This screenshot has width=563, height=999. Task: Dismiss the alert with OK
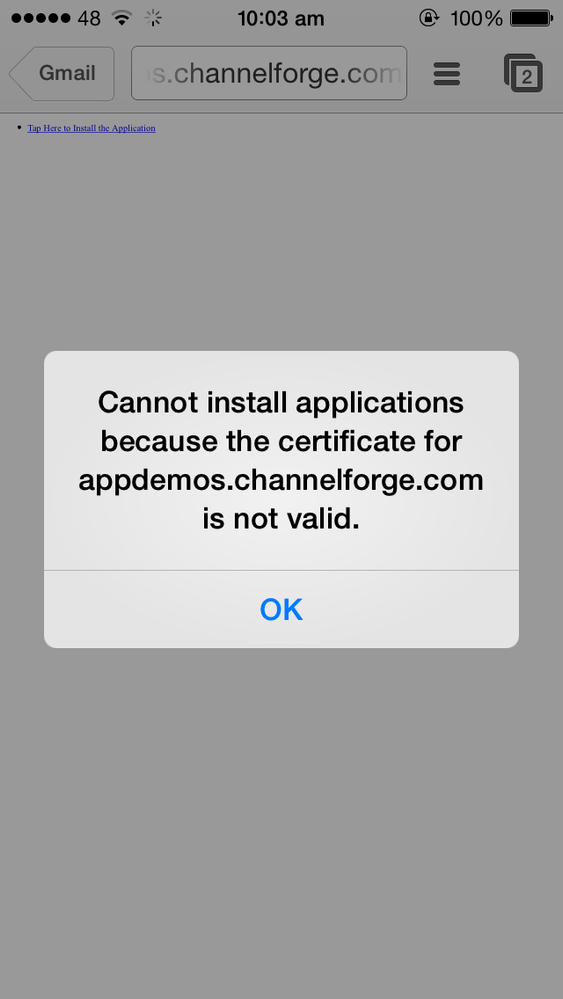pos(282,610)
